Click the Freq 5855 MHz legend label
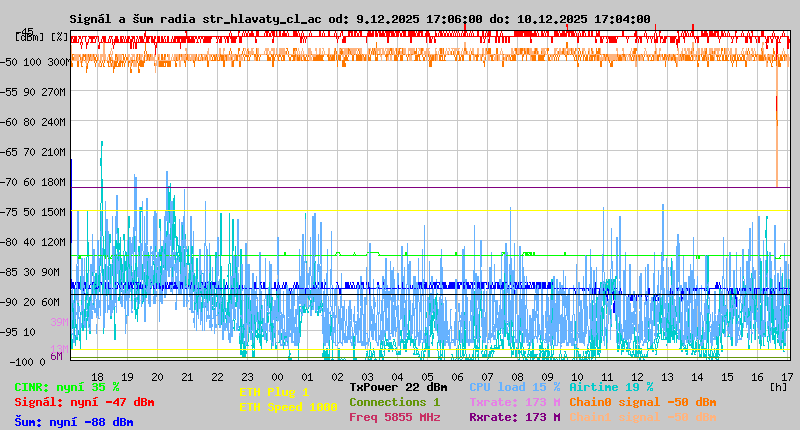 (394, 418)
